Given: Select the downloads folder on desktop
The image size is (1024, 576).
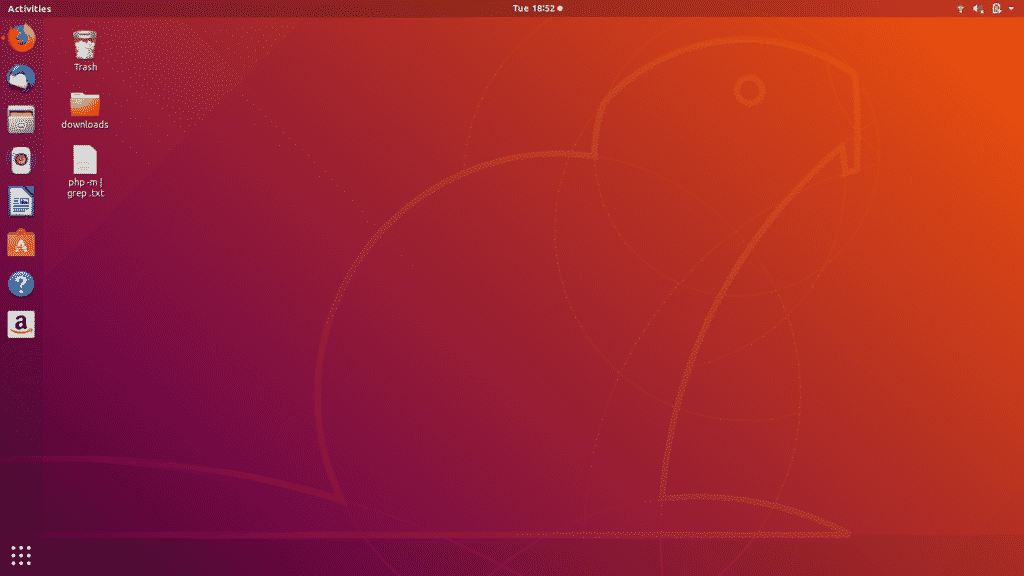Looking at the screenshot, I should tap(85, 103).
